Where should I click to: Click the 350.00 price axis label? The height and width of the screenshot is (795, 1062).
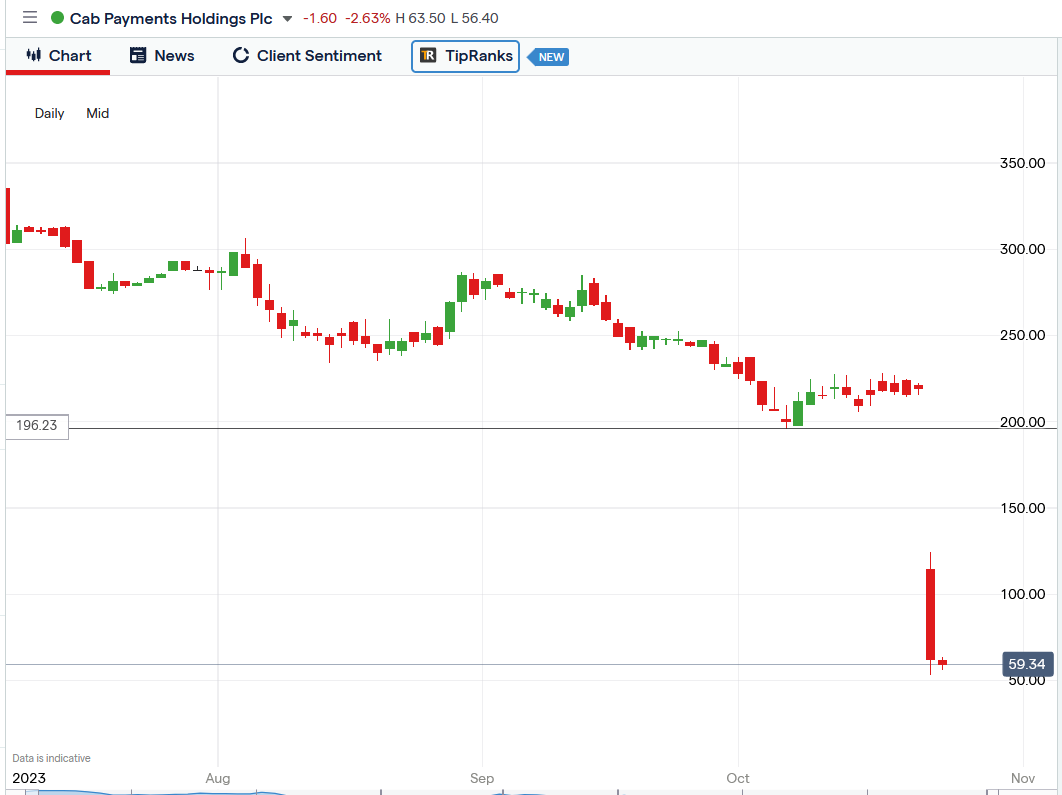[x=1023, y=163]
